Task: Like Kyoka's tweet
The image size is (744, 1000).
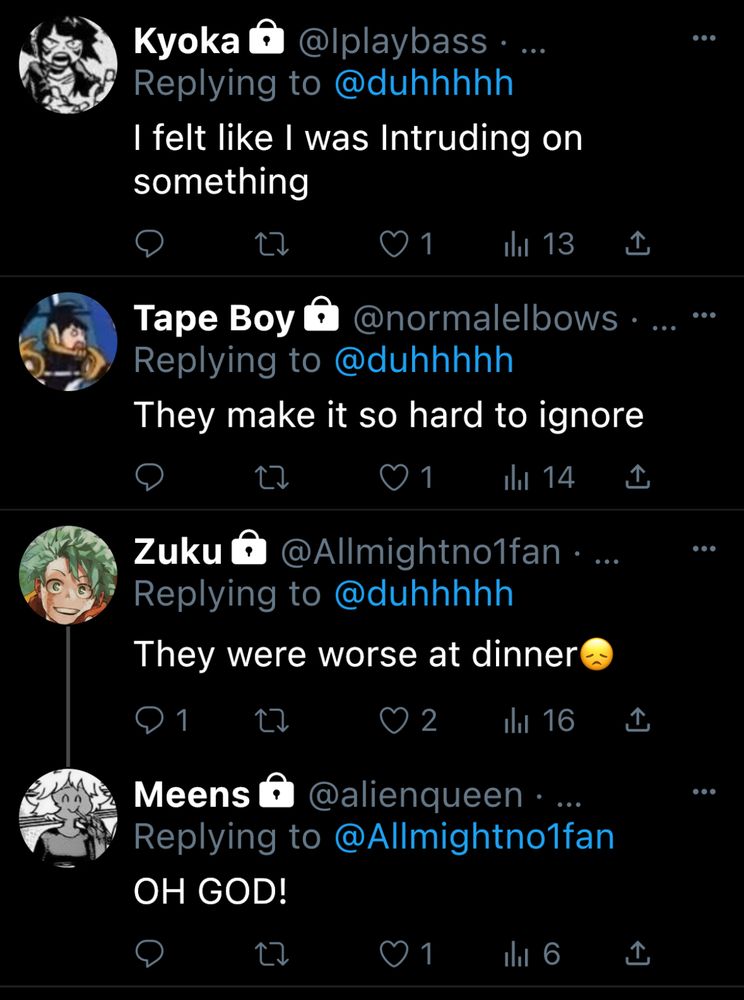Action: tap(397, 243)
